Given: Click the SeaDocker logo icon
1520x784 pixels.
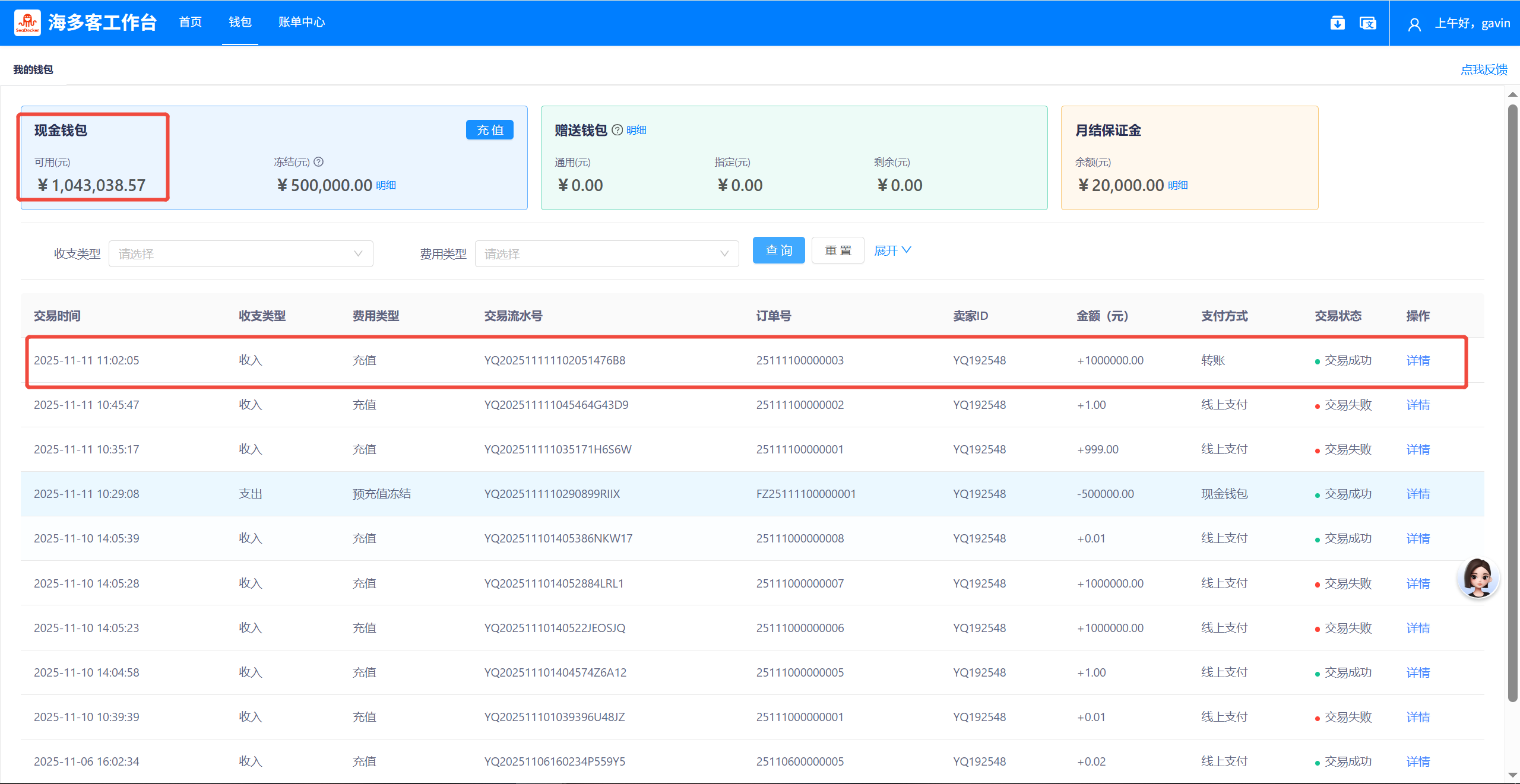Looking at the screenshot, I should coord(27,23).
